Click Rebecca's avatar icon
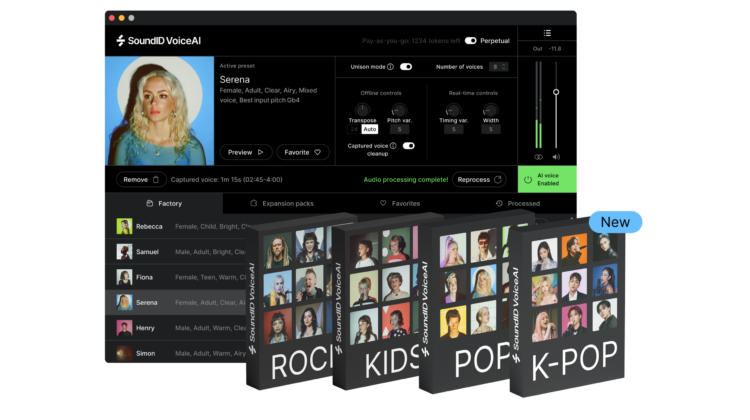750x420 pixels. (x=124, y=226)
